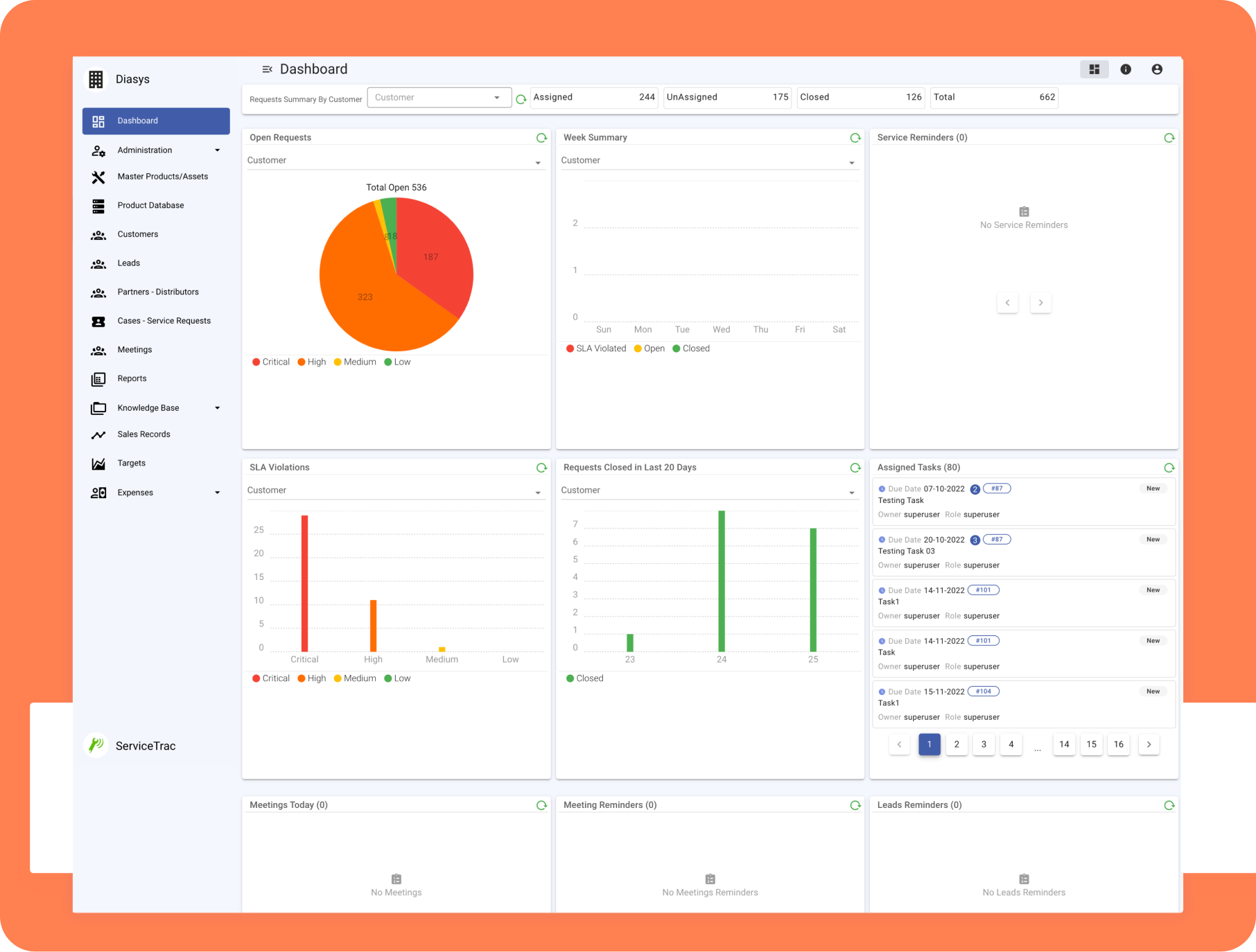Refresh the Week Summary panel
The height and width of the screenshot is (952, 1256).
pos(855,138)
